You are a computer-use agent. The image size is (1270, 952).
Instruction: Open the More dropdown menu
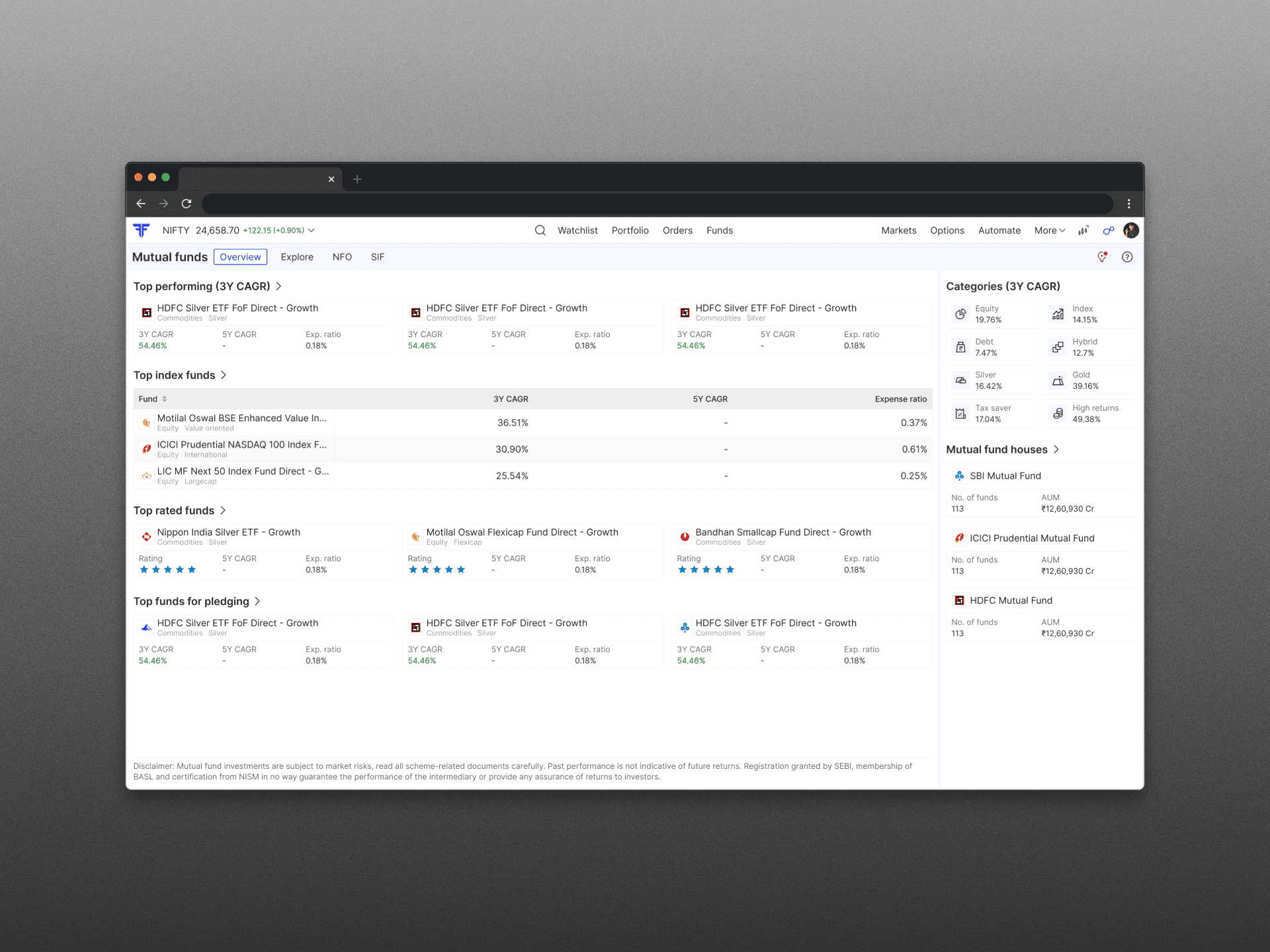click(x=1050, y=231)
